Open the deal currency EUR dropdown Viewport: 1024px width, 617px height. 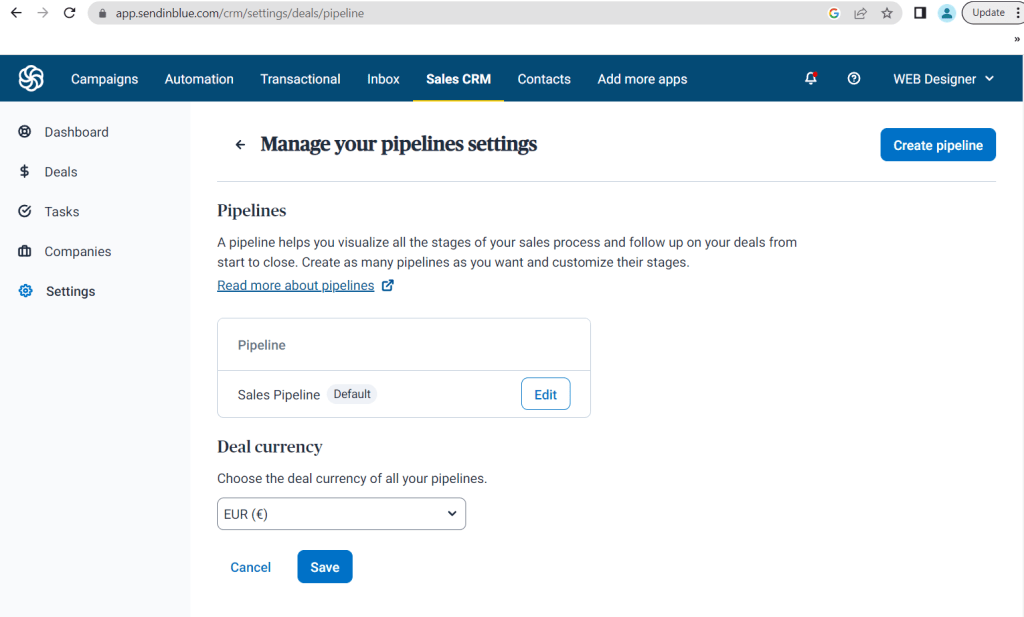[x=341, y=514]
